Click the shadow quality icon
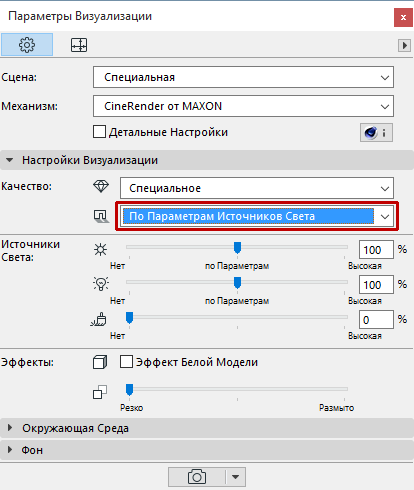The height and width of the screenshot is (490, 414). pos(101,216)
